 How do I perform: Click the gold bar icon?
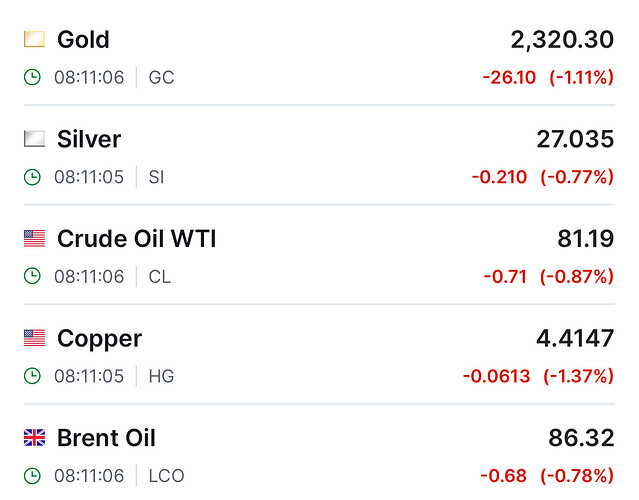[34, 39]
